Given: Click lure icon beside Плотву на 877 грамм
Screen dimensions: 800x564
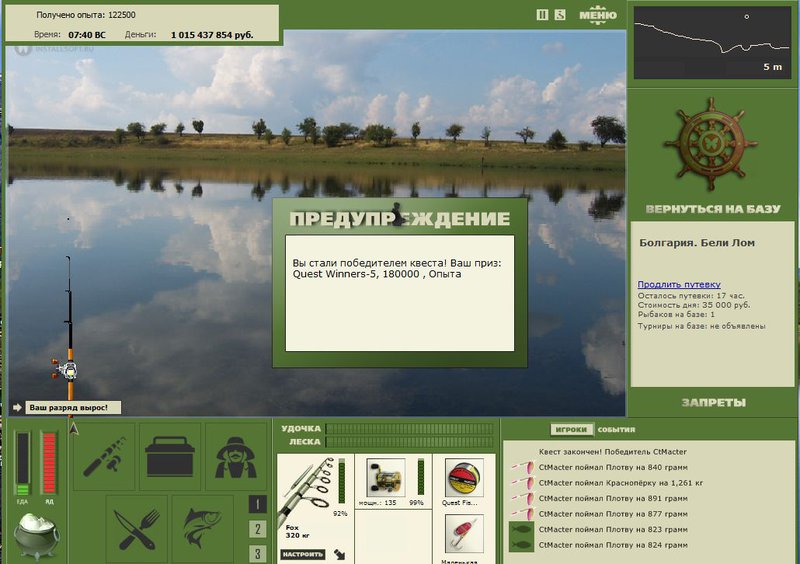Looking at the screenshot, I should click(x=522, y=513).
